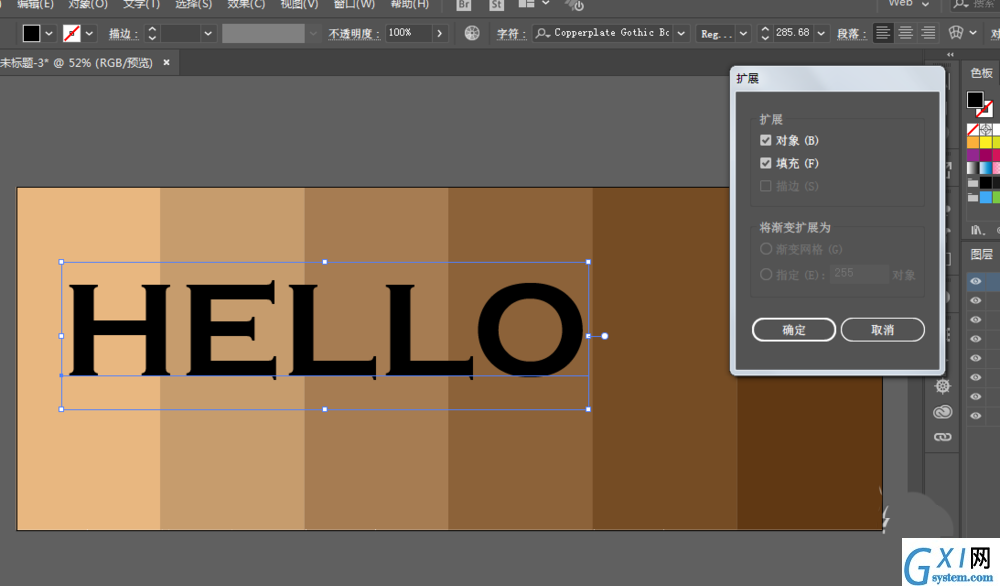The height and width of the screenshot is (586, 1000).
Task: Open the stroke color dropdown arrow
Action: coord(89,33)
